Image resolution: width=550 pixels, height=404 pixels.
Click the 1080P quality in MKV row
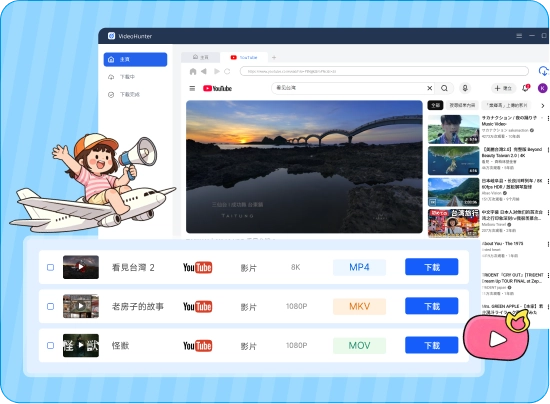pyautogui.click(x=296, y=306)
